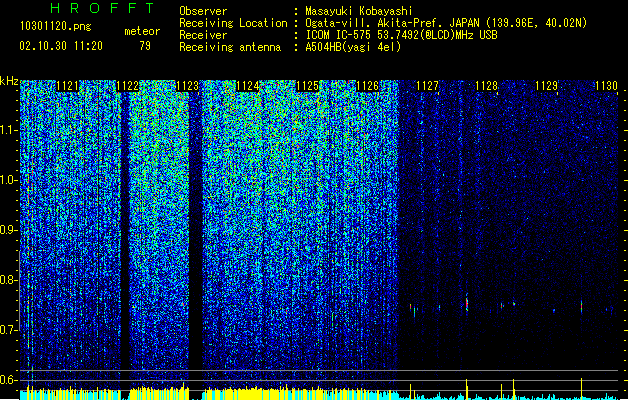Click the 1.1 frequency axis label
629x400 pixels.
tap(8, 130)
